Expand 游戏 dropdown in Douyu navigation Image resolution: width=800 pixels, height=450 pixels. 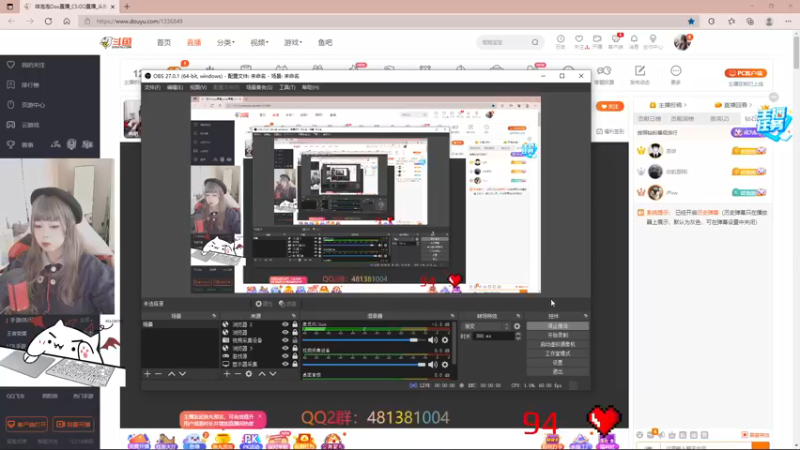point(293,42)
